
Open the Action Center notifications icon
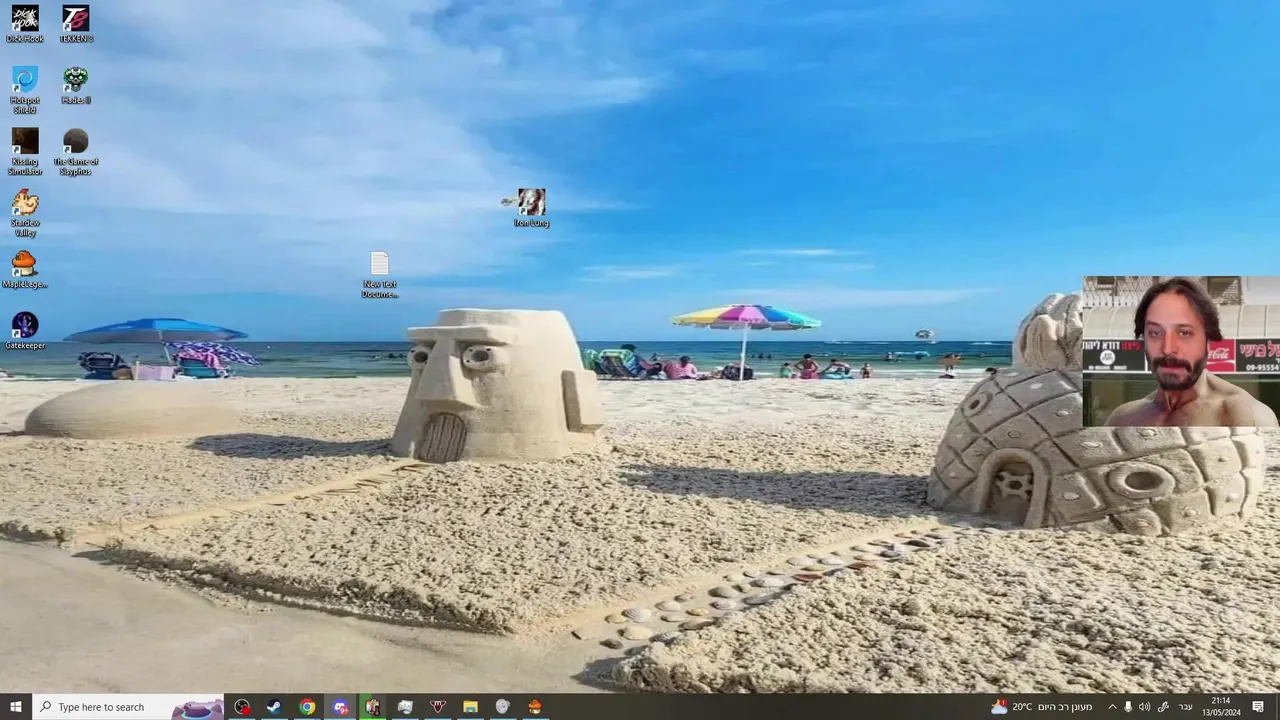(x=1259, y=707)
